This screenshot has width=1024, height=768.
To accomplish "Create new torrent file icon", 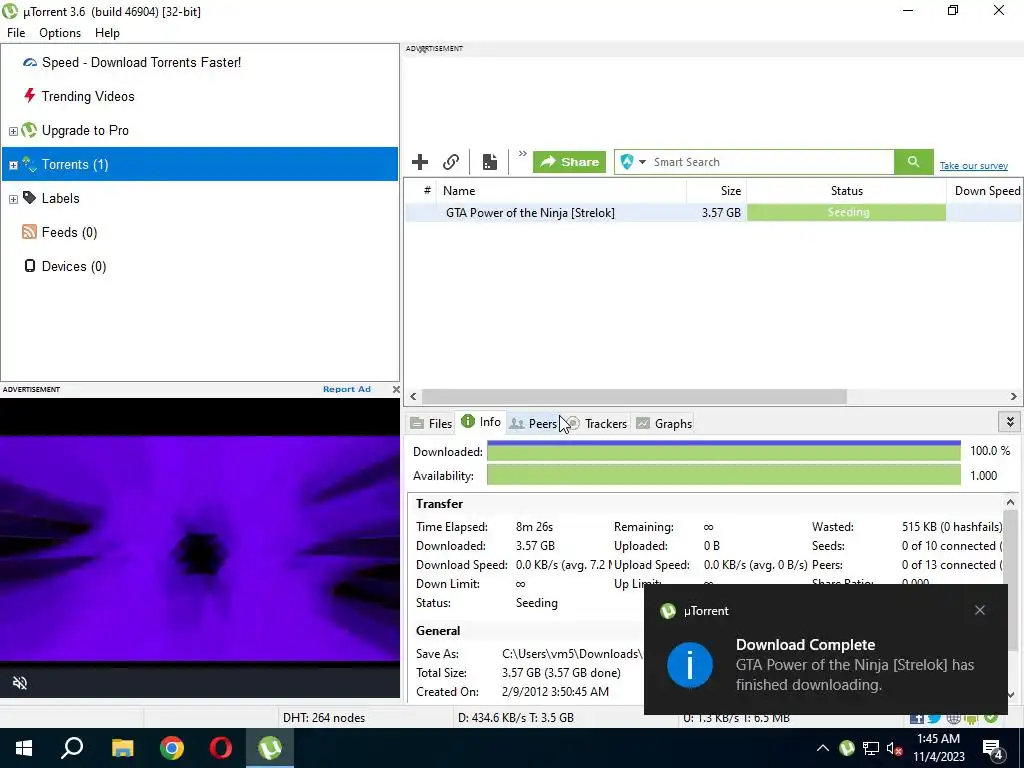I will point(489,162).
